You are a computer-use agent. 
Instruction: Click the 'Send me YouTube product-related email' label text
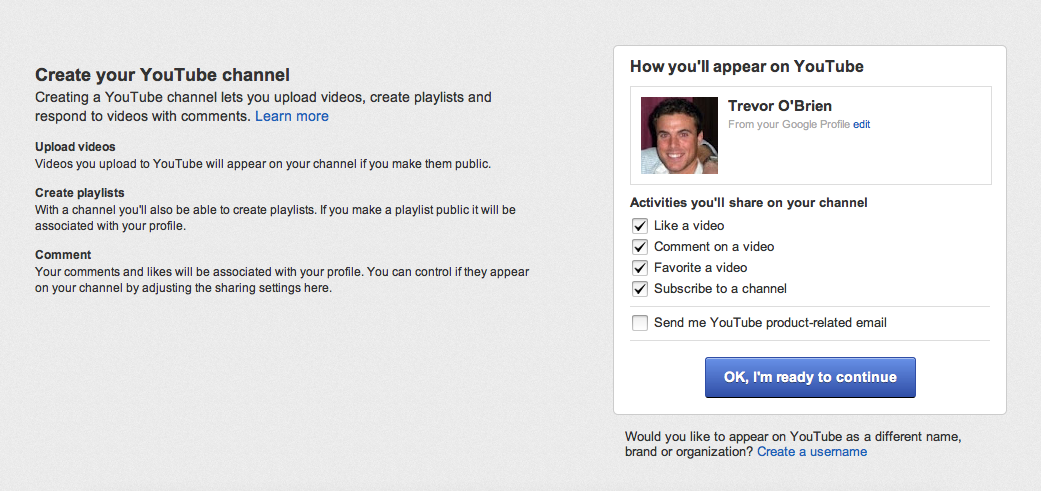point(770,323)
